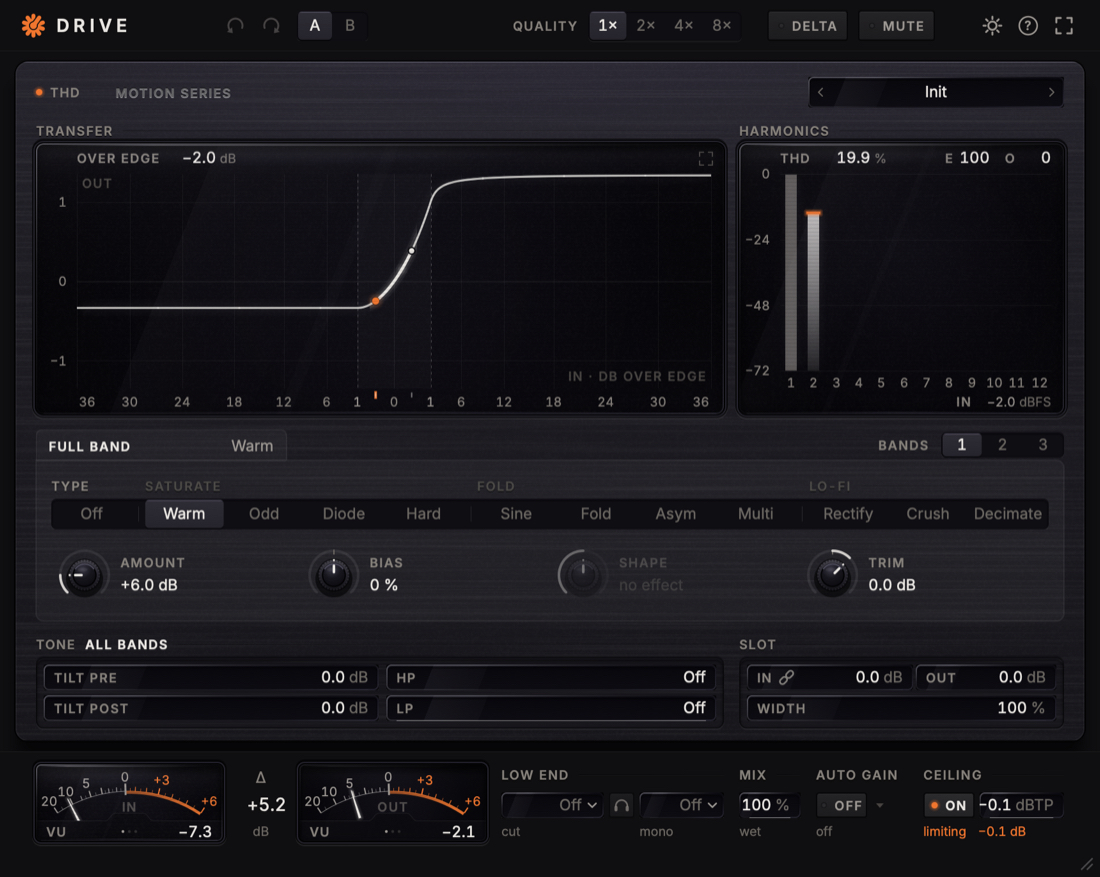Click the AMOUNT knob
Screen dimensions: 1100x877
(83, 575)
